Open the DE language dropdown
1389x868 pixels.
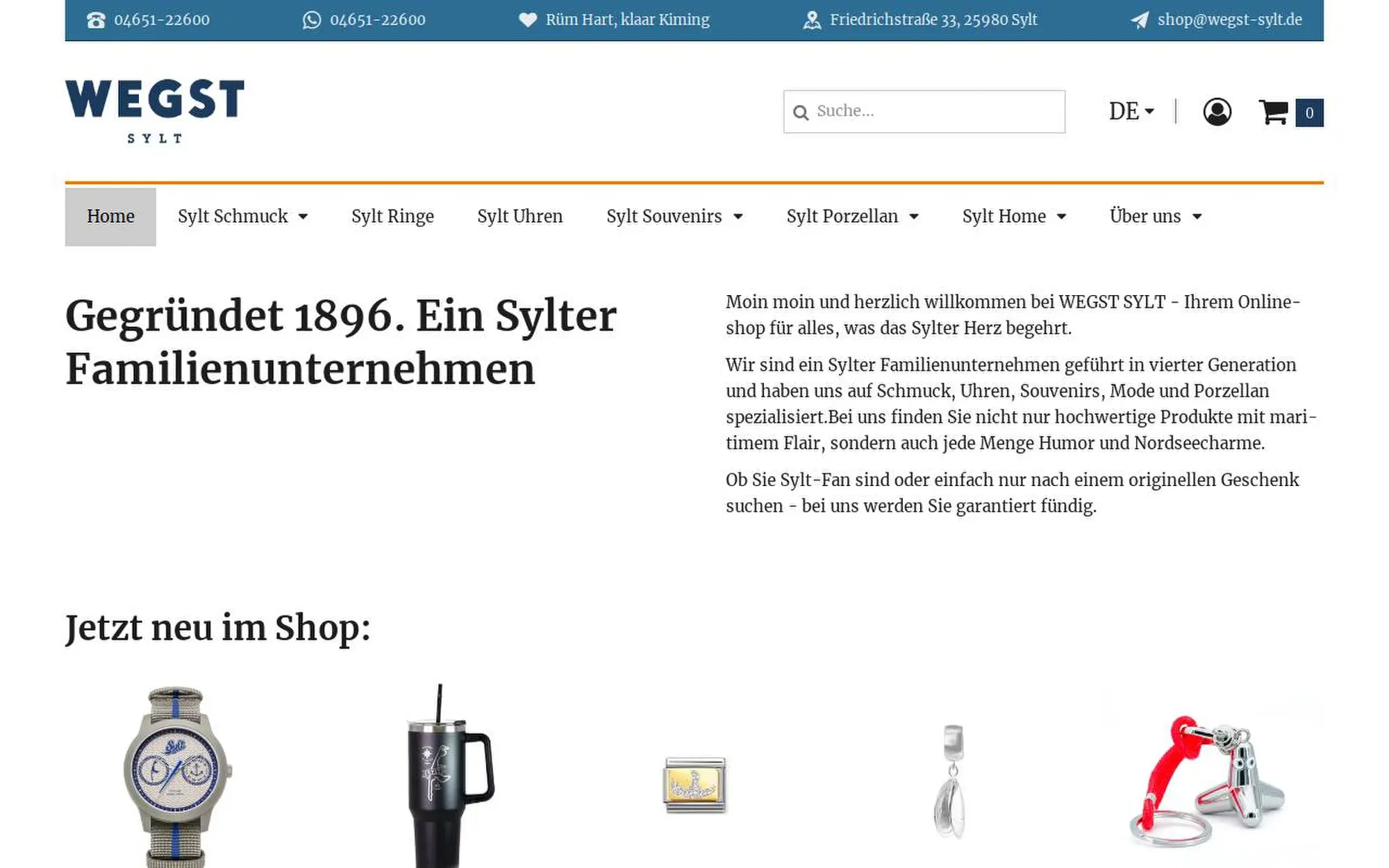tap(1131, 111)
